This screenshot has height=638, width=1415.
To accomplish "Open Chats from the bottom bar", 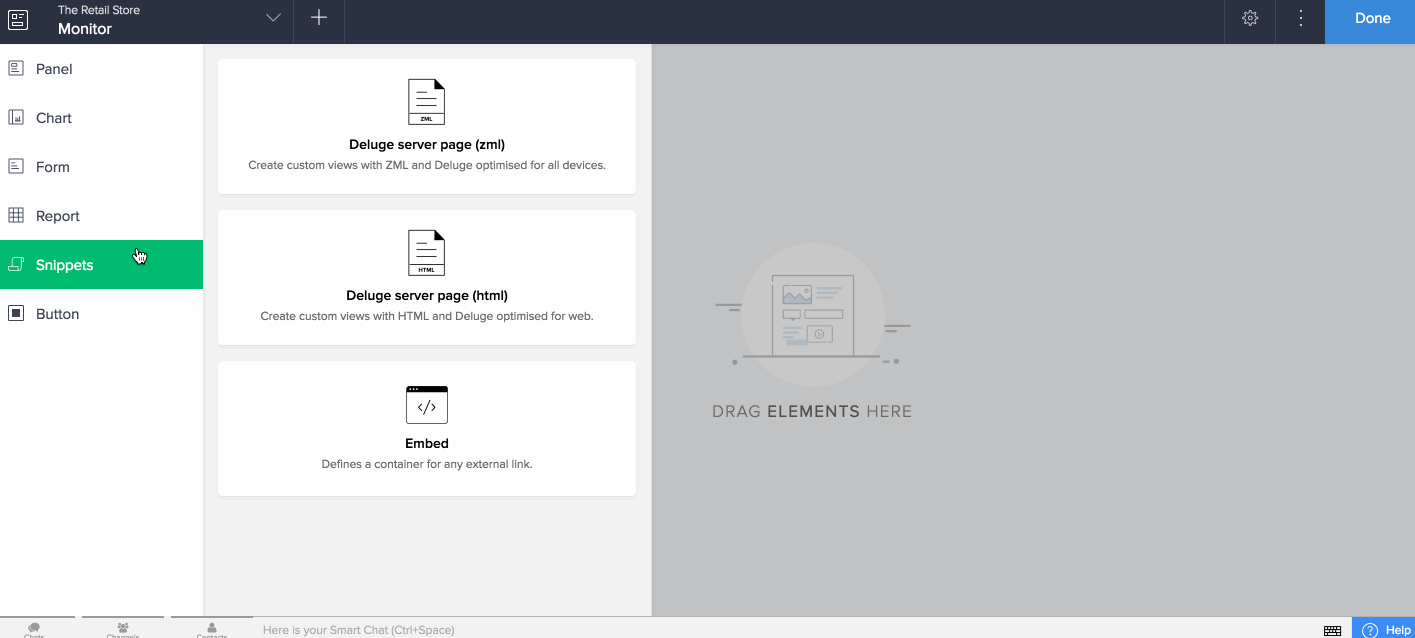I will click(x=34, y=629).
